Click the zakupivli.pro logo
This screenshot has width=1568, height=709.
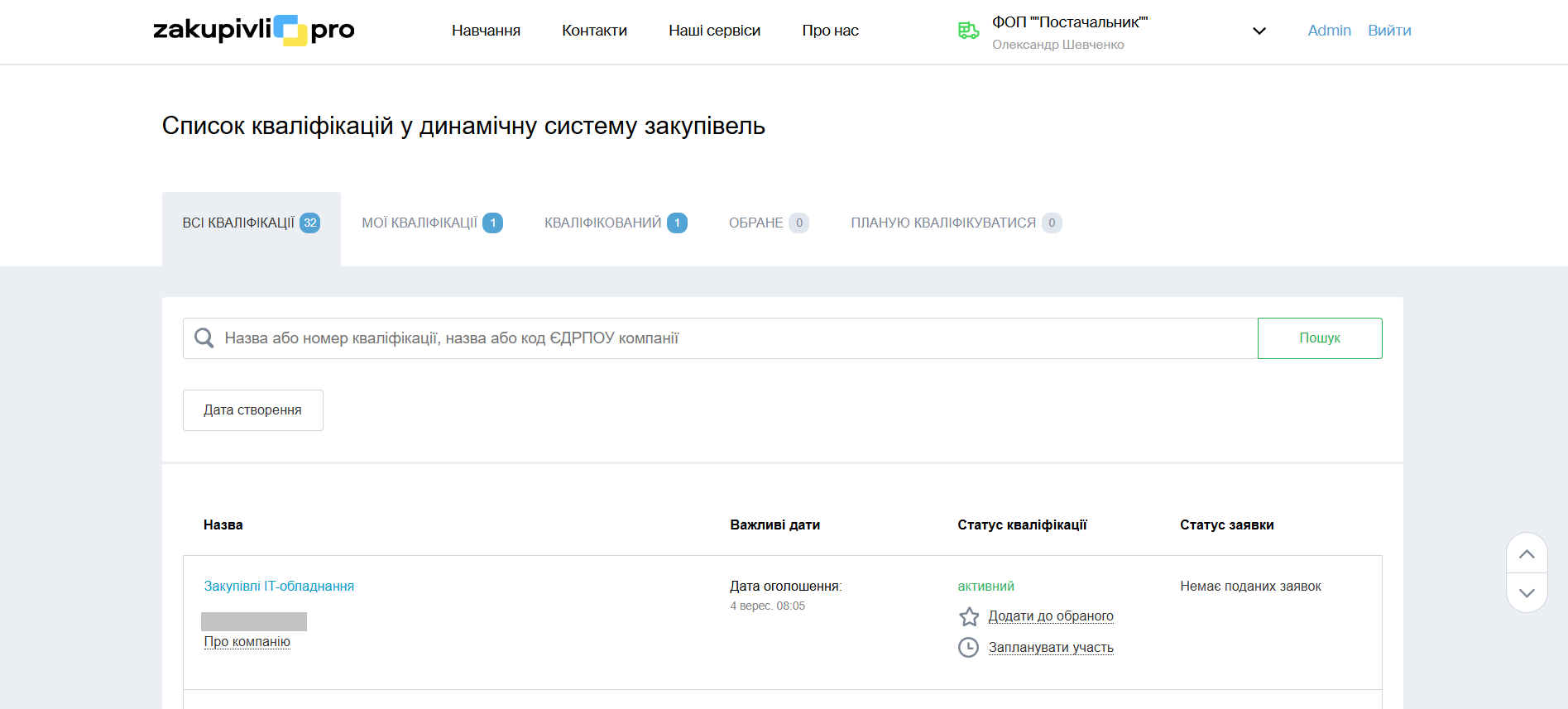pos(253,31)
